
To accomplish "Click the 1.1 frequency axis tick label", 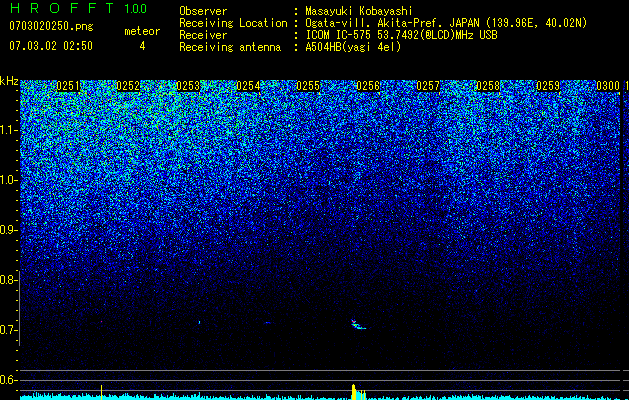I will [x=8, y=130].
